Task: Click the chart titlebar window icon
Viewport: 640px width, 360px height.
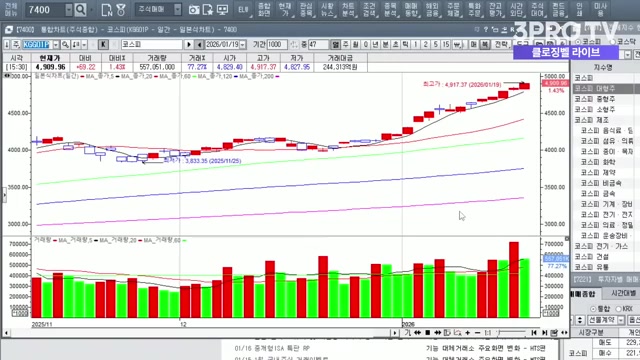Action: tap(9, 29)
